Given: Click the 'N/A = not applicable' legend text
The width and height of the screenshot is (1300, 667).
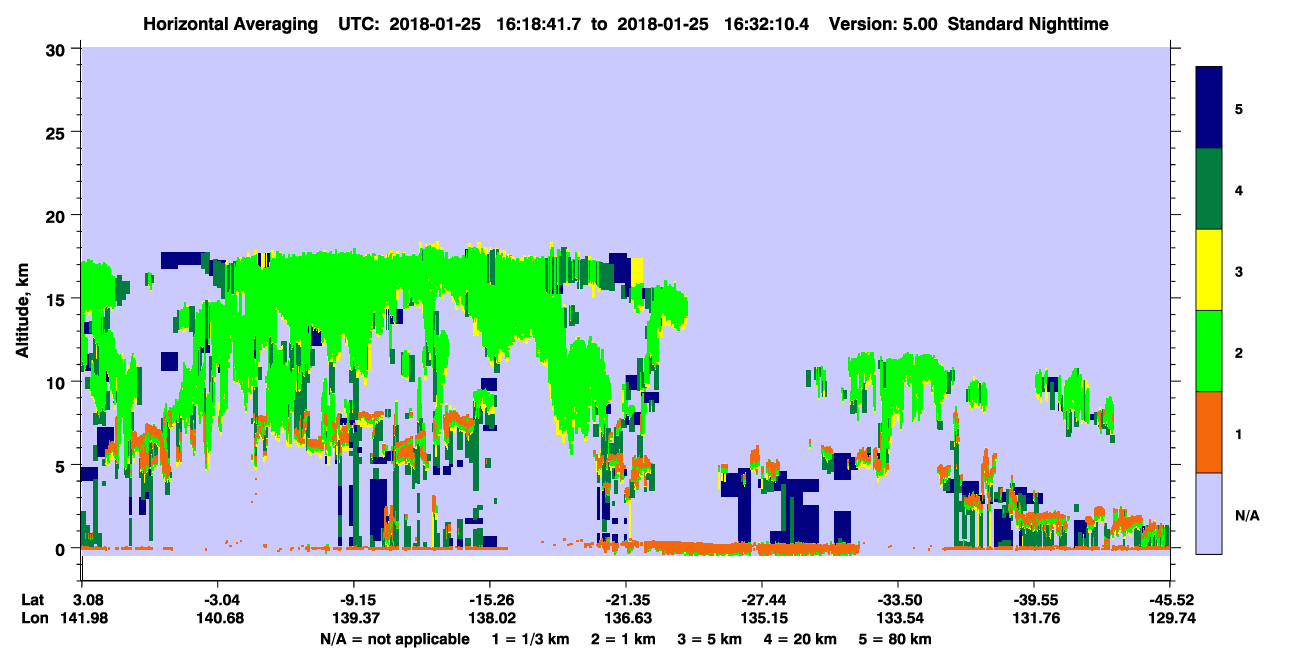Looking at the screenshot, I should [x=394, y=638].
